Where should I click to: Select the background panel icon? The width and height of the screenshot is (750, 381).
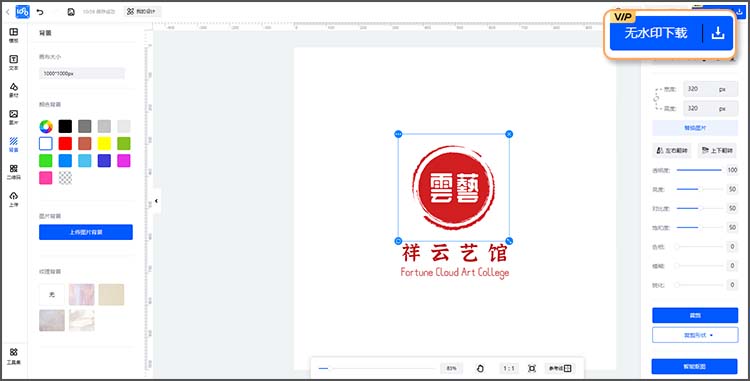point(13,144)
